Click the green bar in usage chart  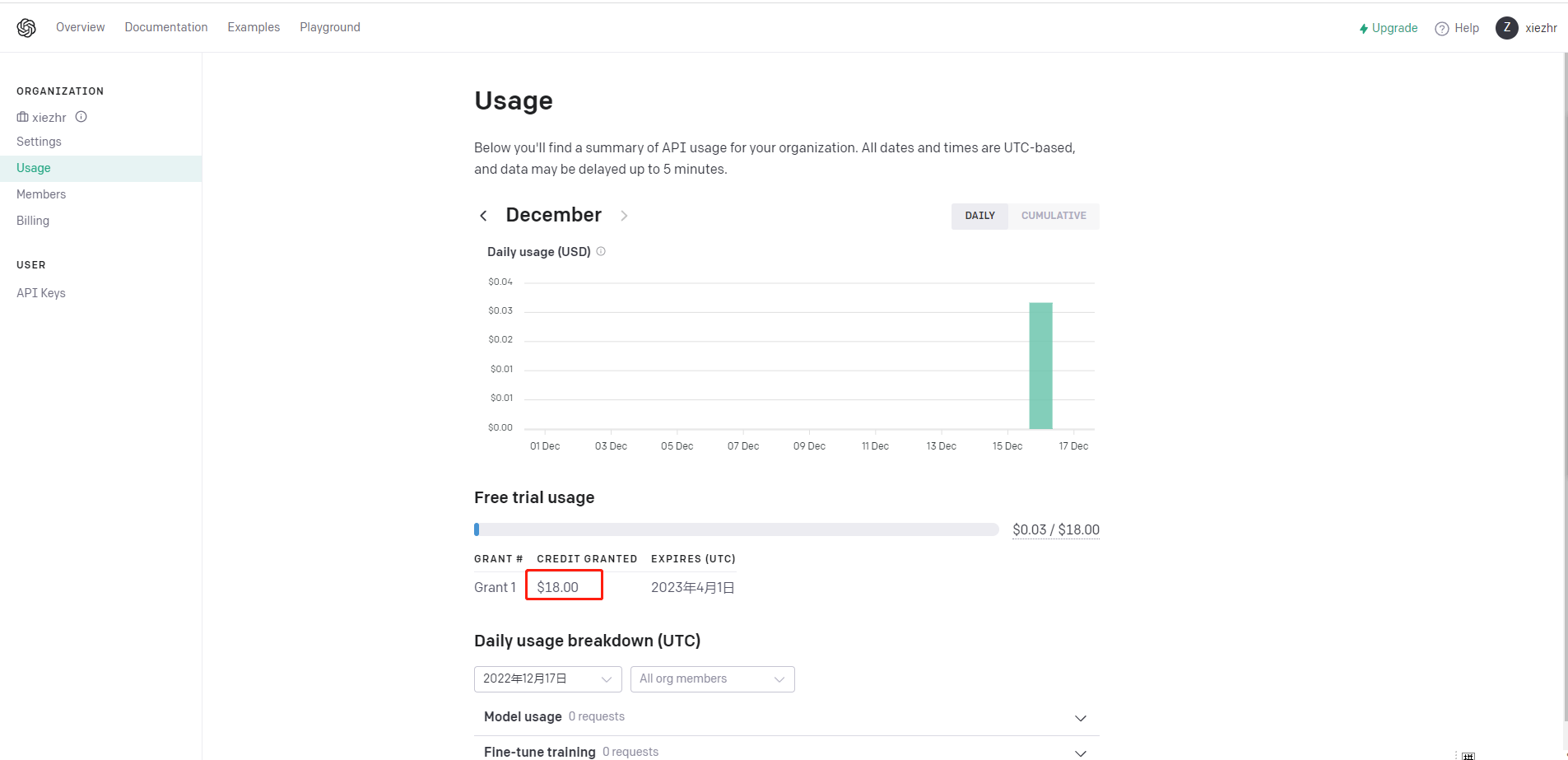(x=1040, y=366)
